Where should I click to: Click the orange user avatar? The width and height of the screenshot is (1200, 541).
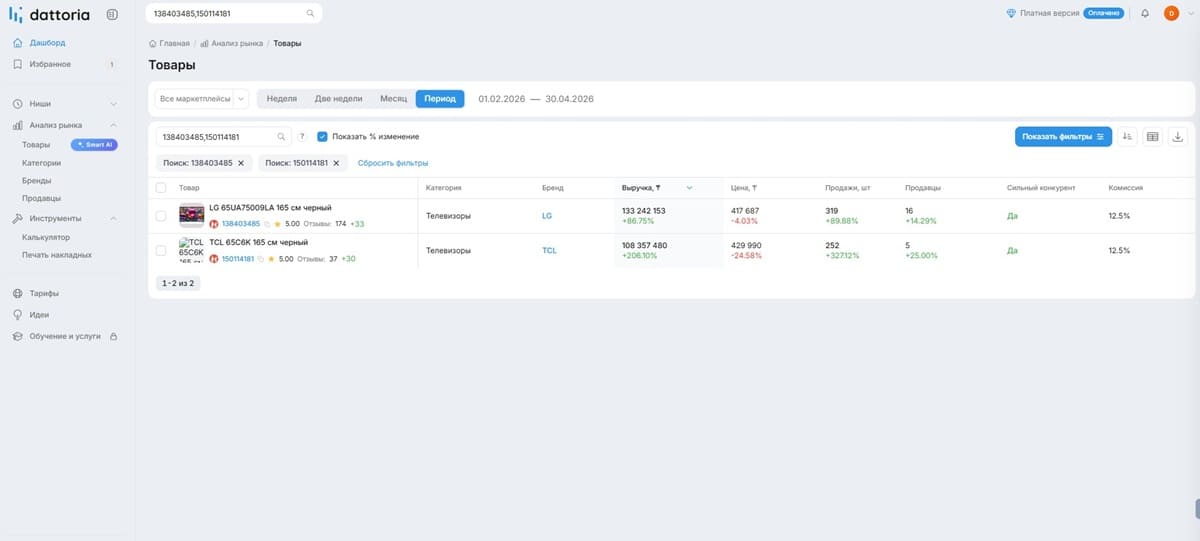pos(1171,13)
